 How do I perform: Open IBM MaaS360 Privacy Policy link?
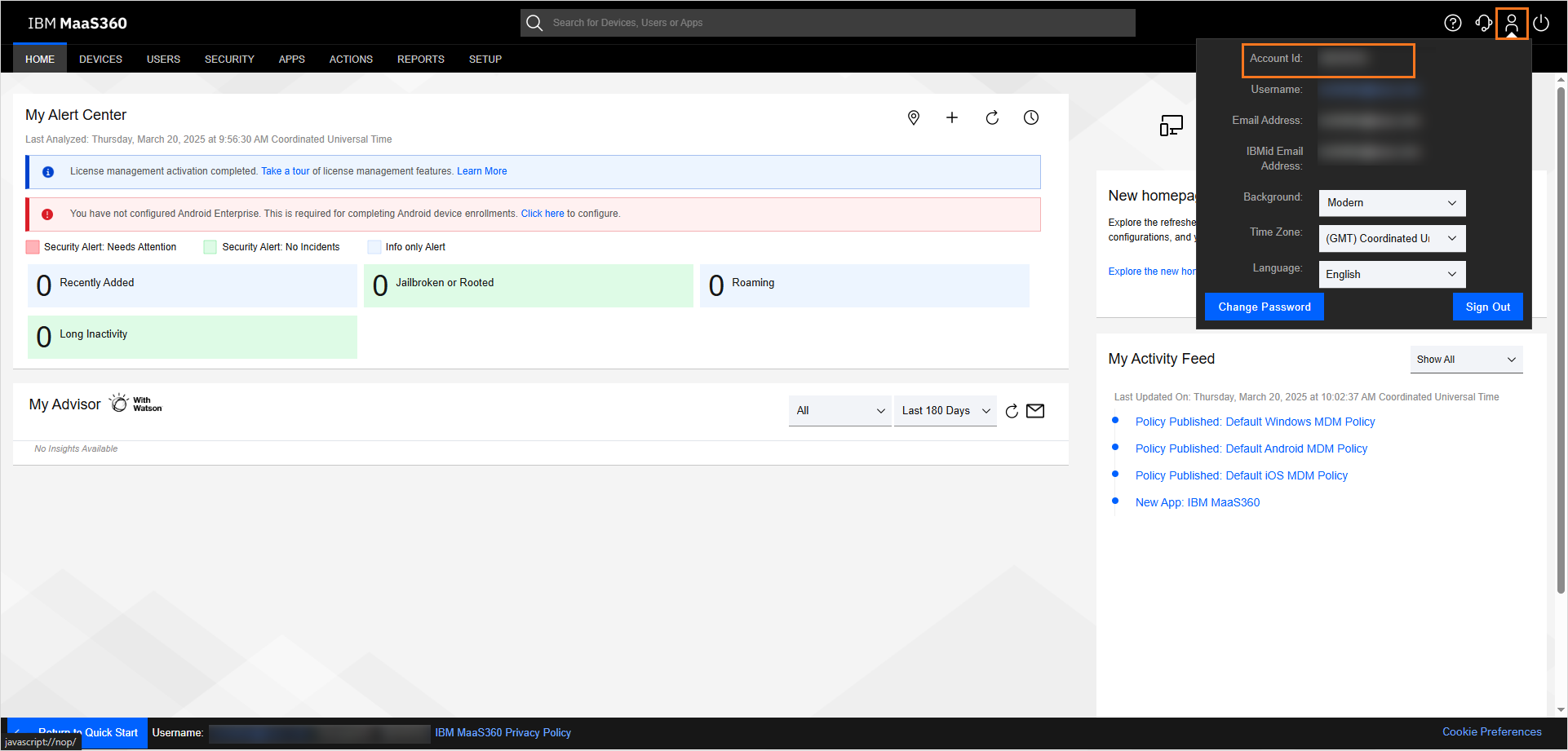(x=503, y=732)
